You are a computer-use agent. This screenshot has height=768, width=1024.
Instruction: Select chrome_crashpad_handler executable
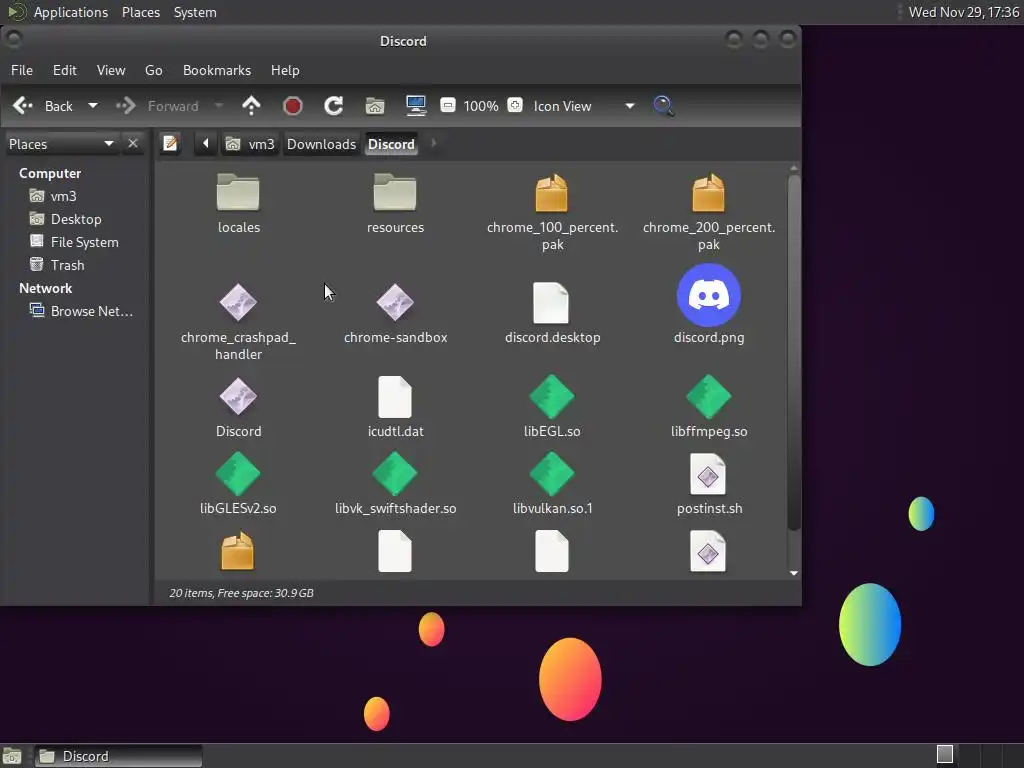click(x=238, y=321)
